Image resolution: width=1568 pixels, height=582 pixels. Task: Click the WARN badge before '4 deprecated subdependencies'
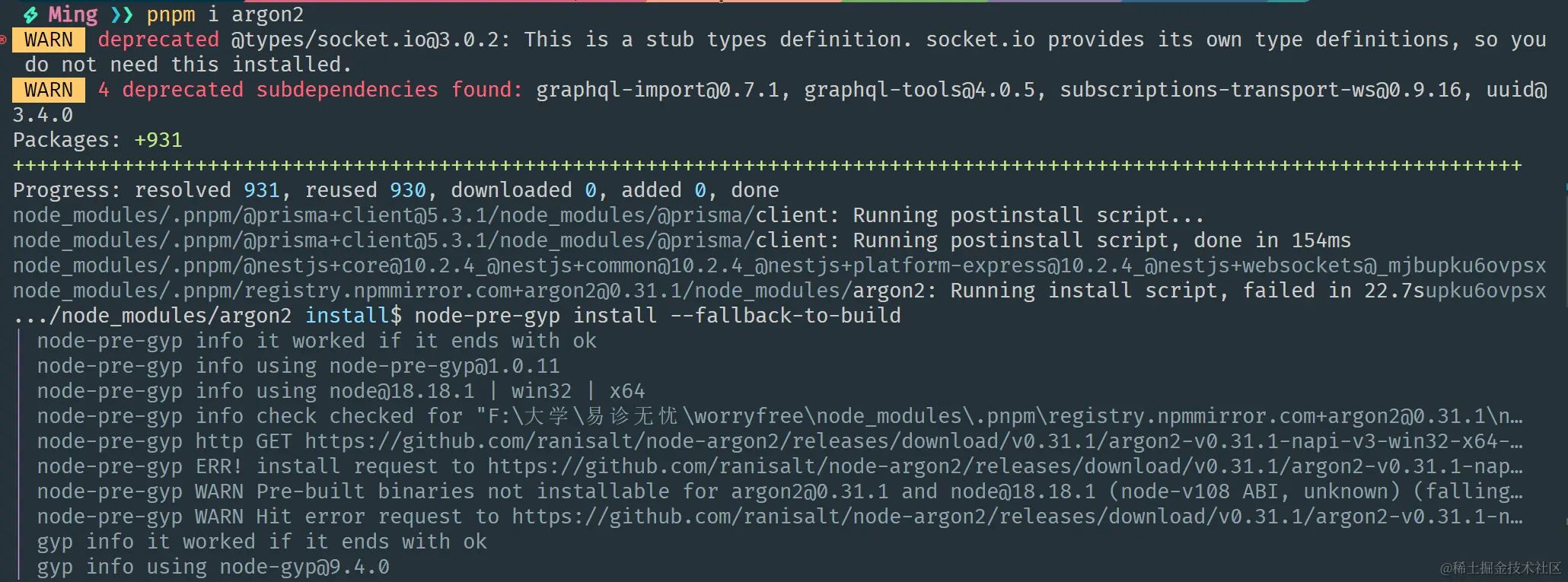49,90
